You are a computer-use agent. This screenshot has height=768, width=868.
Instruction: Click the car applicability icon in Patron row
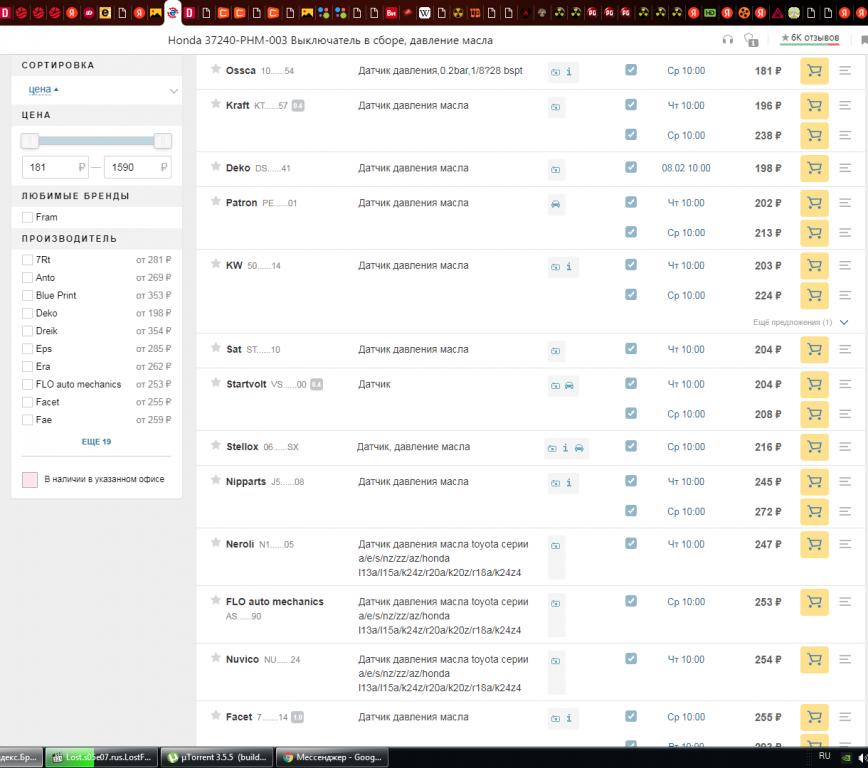[x=555, y=204]
